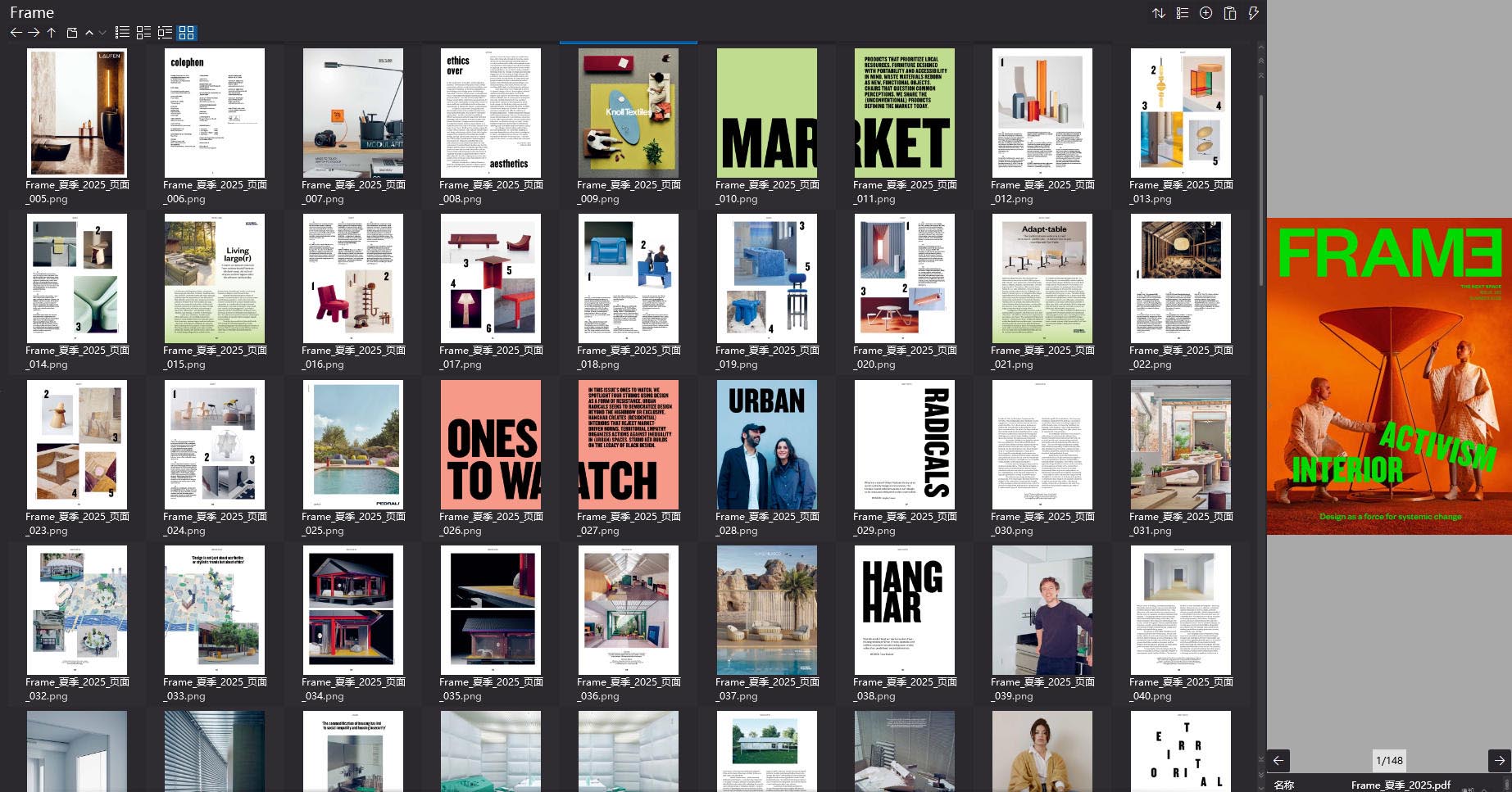Collapse selection with the up chevron
Screen dimensions: 1512x792
(x=89, y=33)
